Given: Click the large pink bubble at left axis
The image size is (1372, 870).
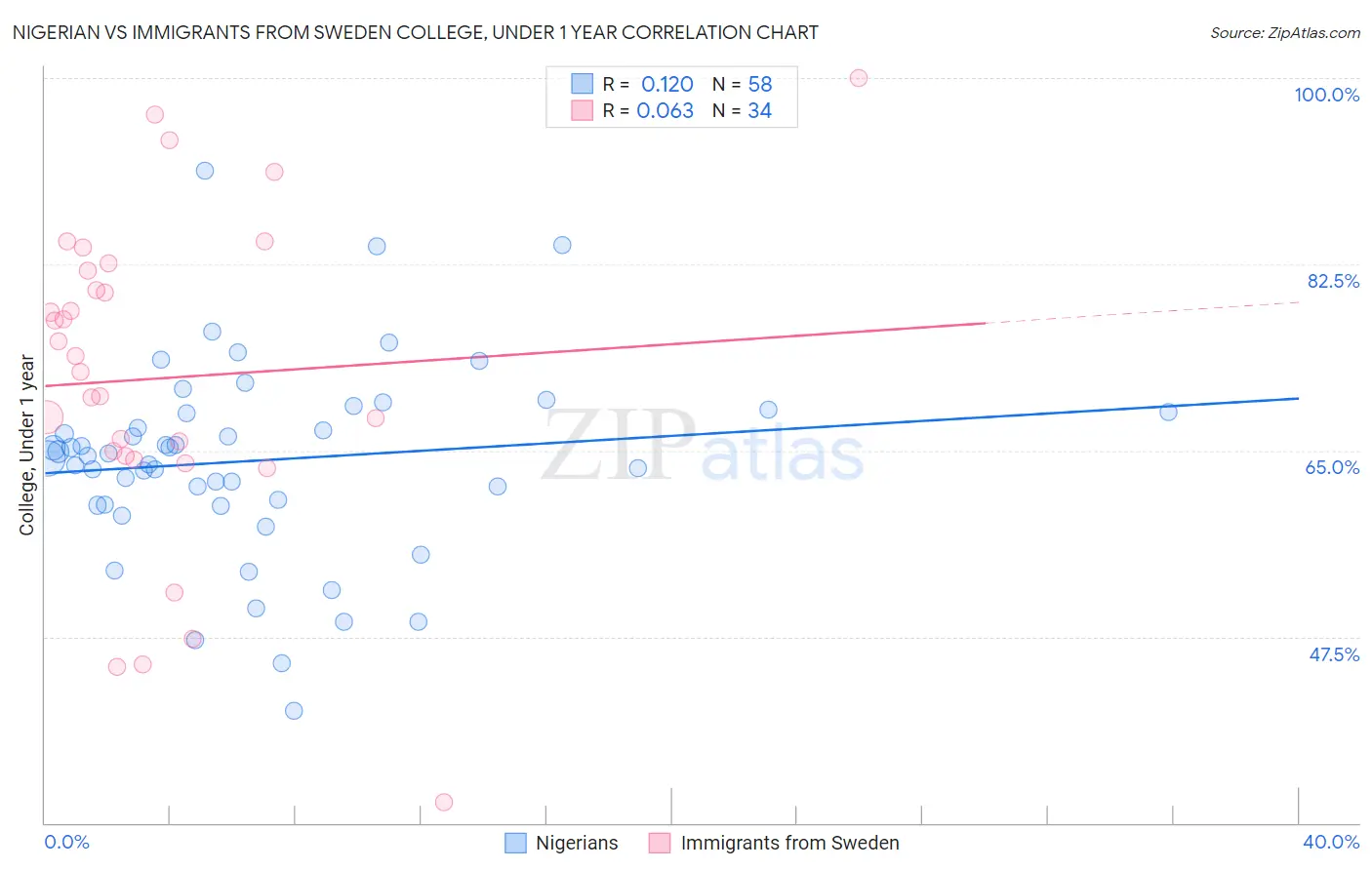Looking at the screenshot, I should point(45,417).
